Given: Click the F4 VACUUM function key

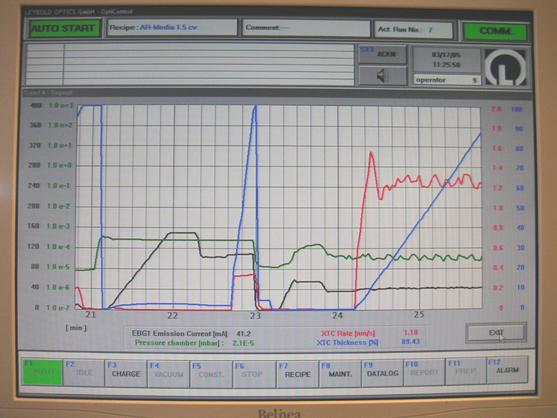Looking at the screenshot, I should [x=169, y=374].
